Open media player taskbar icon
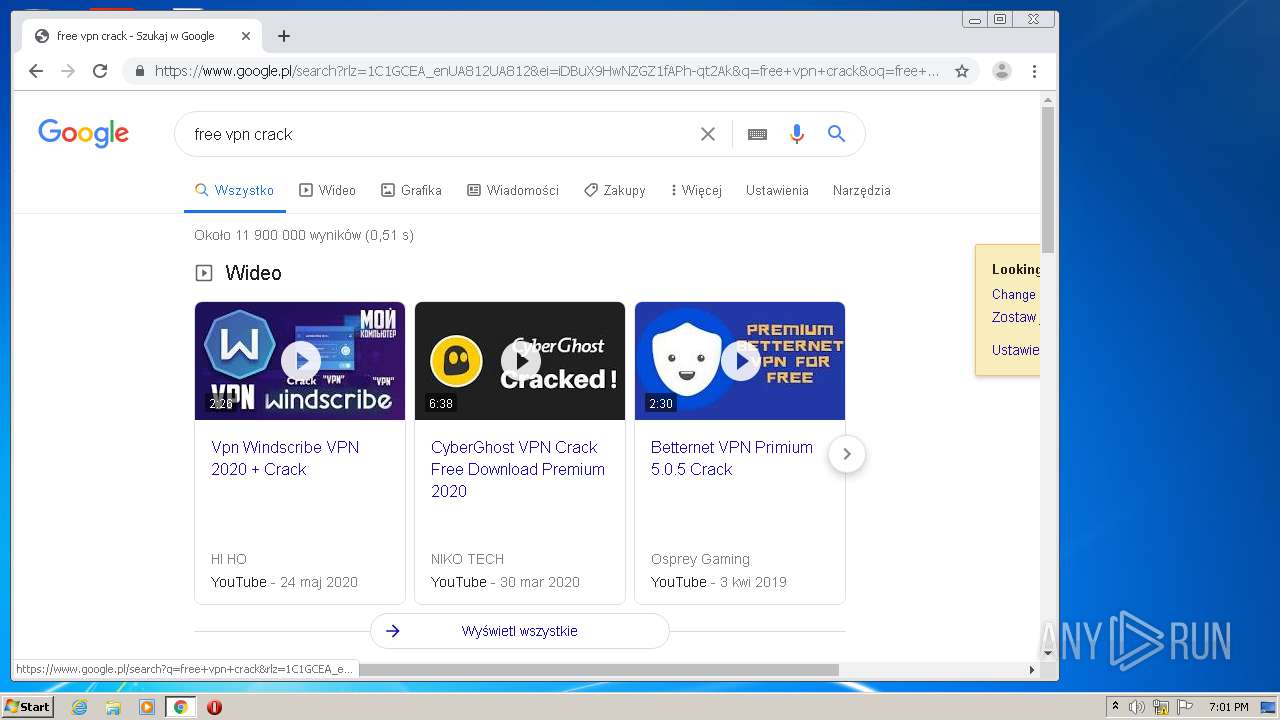Viewport: 1280px width, 720px height. 147,707
